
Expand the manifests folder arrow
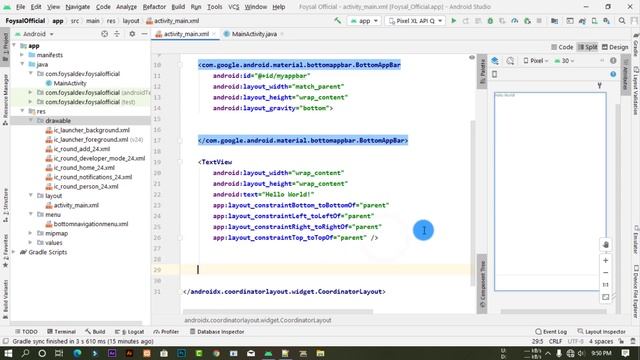click(22, 55)
